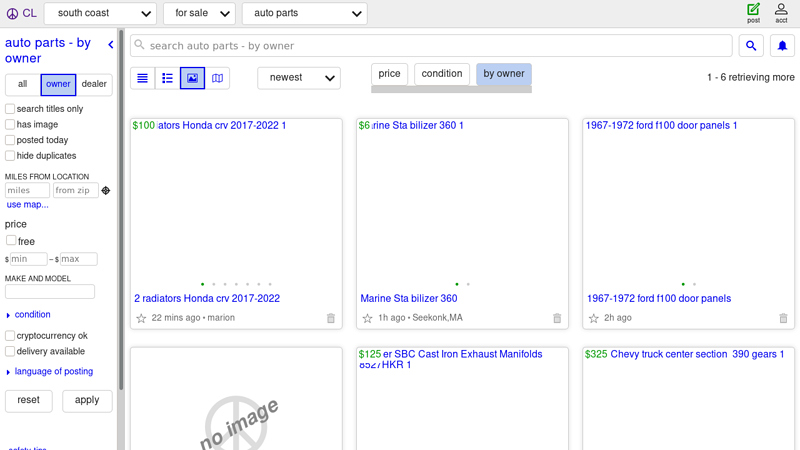Viewport: 800px width, 450px height.
Task: Open the use map... link
Action: tap(28, 205)
